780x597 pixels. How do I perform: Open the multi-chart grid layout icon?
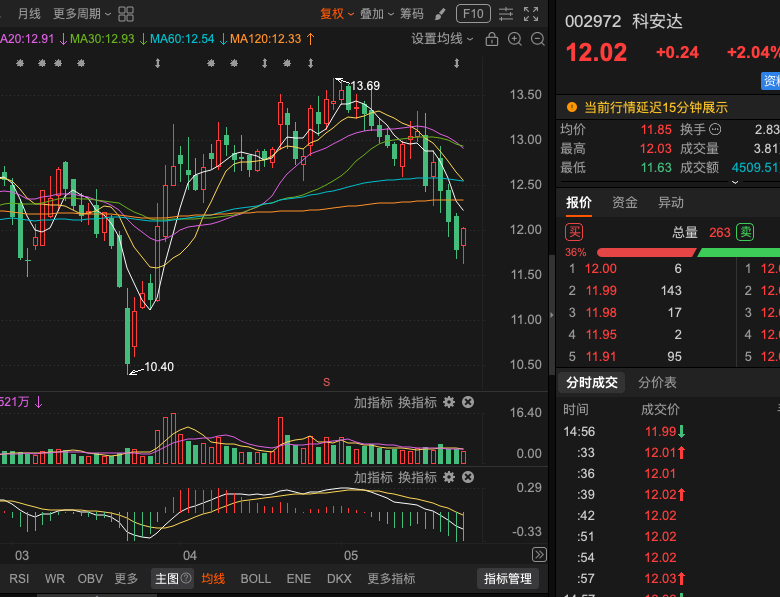126,14
